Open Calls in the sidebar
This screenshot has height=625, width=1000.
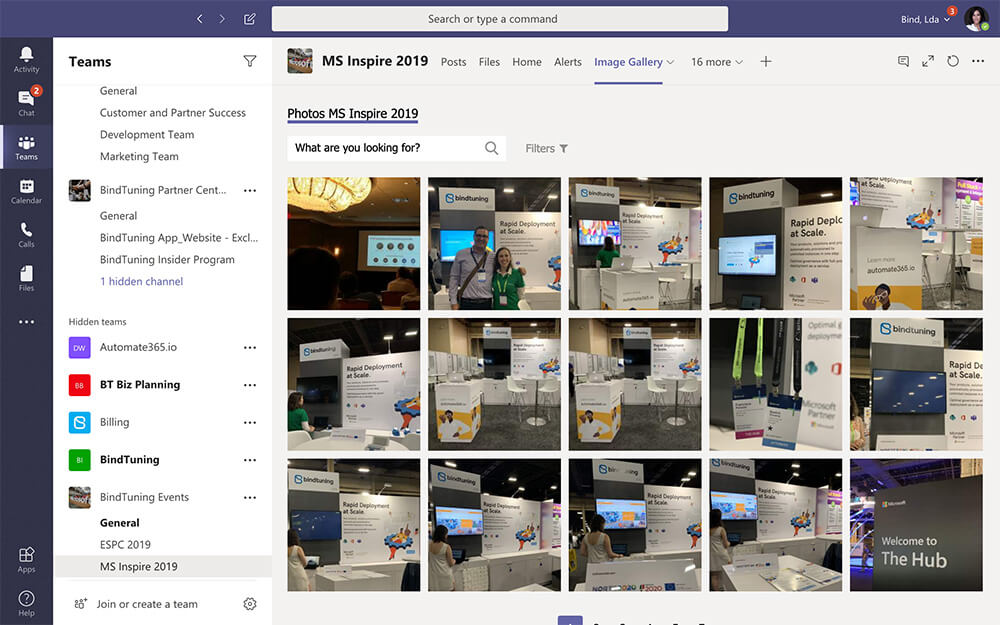pos(26,234)
